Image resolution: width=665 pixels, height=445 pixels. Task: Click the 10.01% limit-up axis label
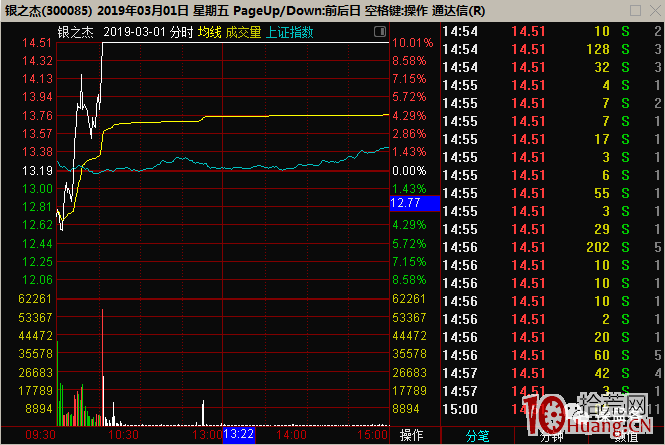point(413,43)
